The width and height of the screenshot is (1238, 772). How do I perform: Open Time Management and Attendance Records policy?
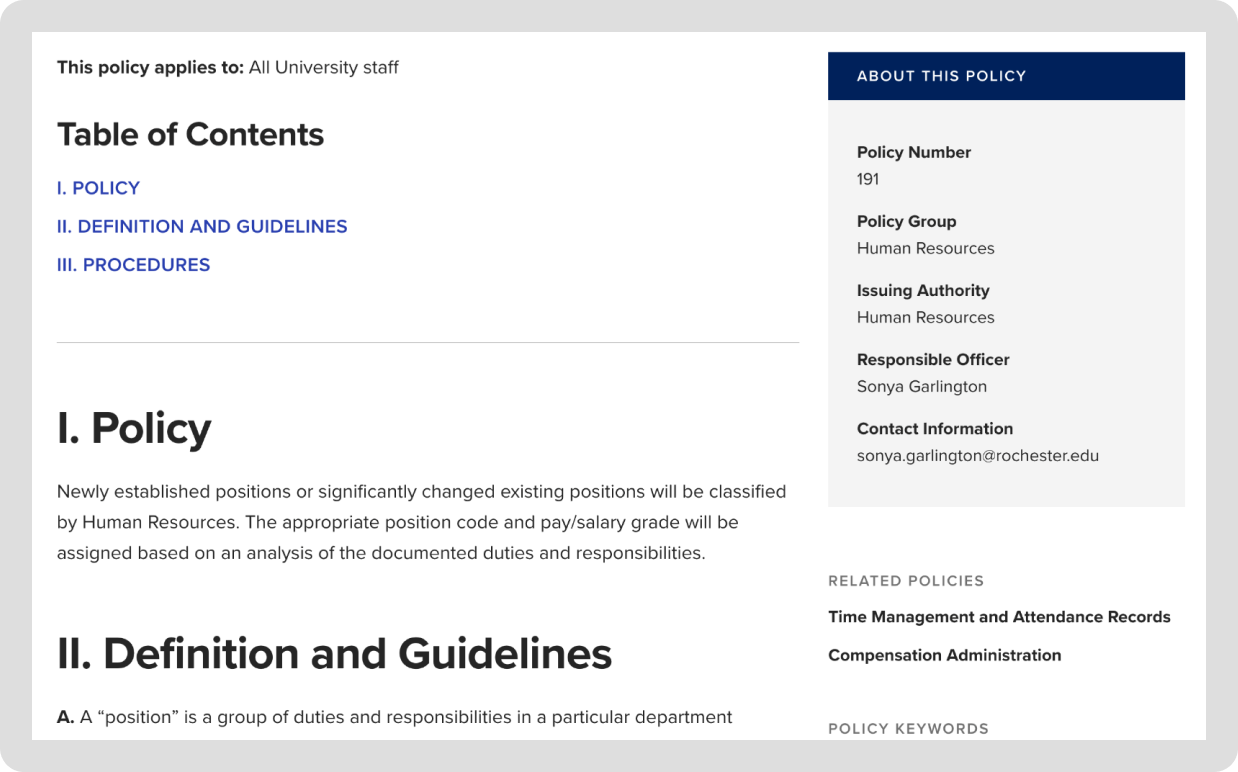(x=998, y=617)
